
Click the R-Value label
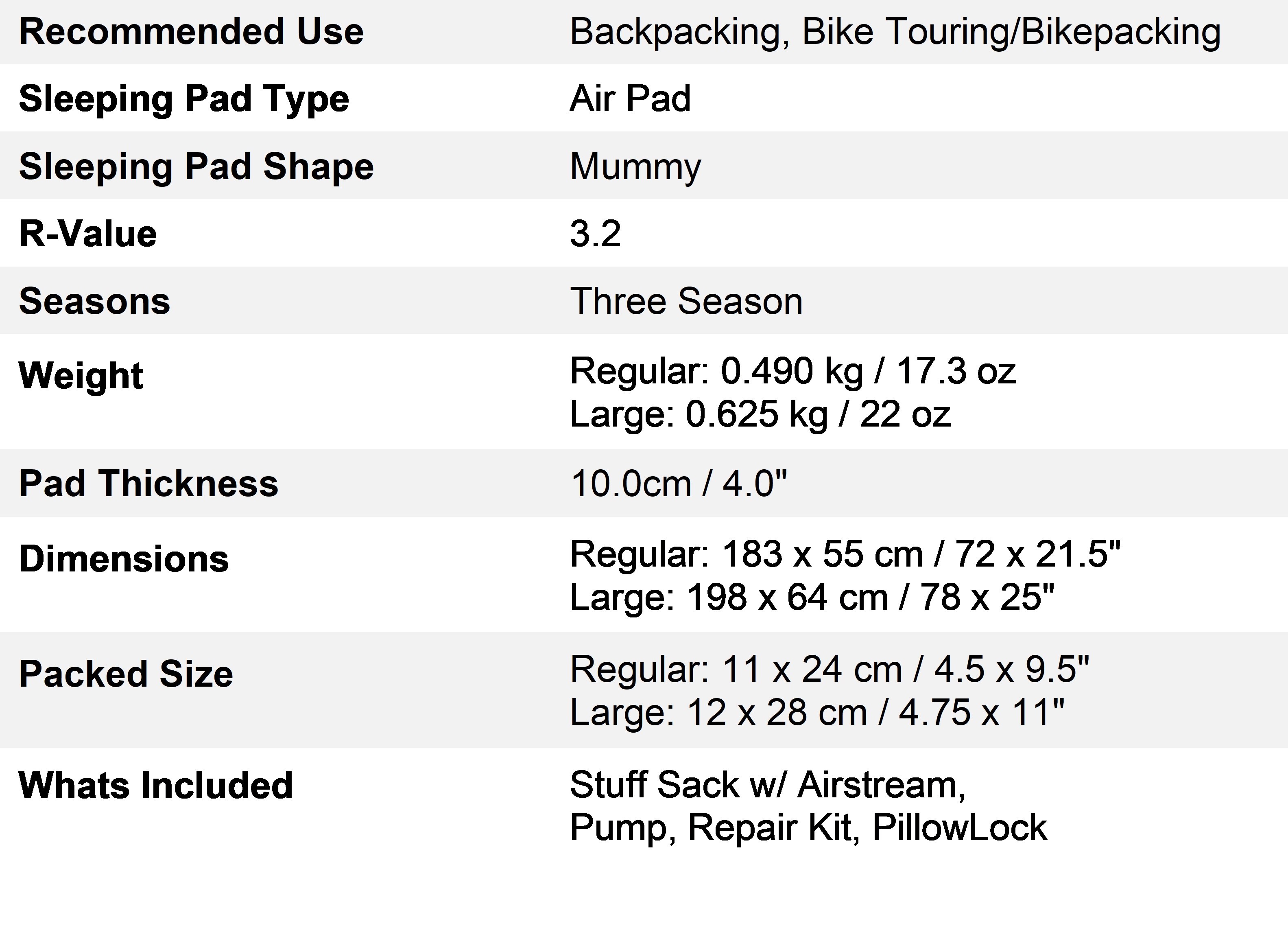87,233
